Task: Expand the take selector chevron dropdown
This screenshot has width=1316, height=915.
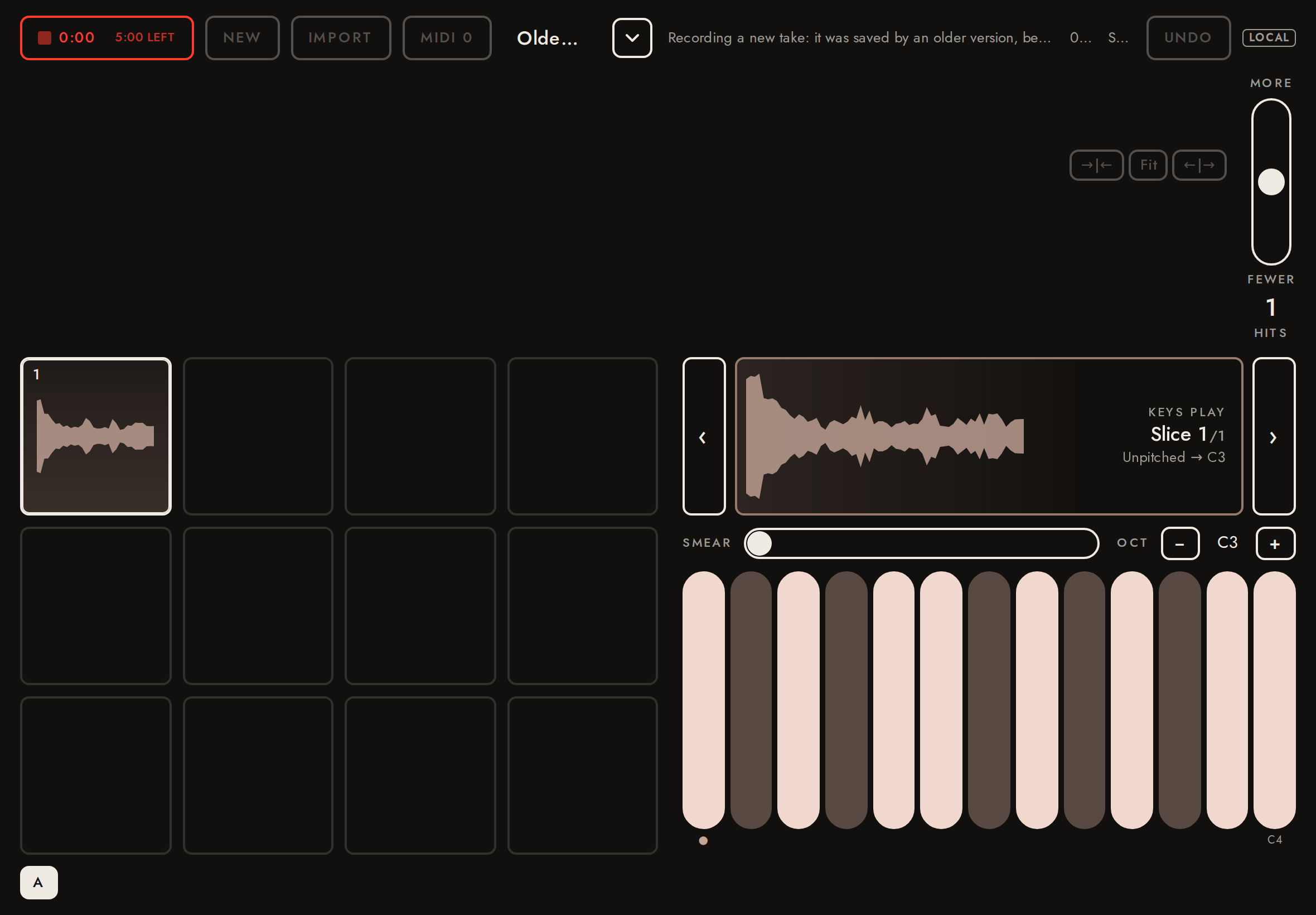Action: (x=632, y=38)
